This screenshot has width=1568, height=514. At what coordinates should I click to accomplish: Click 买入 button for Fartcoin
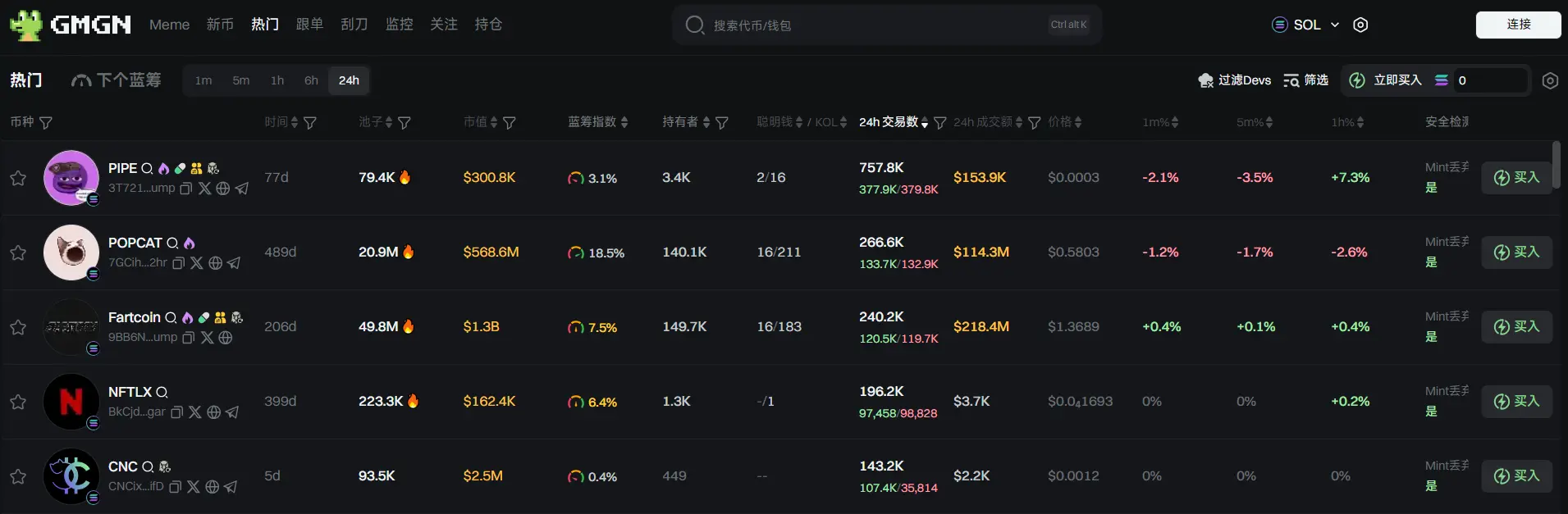1516,327
